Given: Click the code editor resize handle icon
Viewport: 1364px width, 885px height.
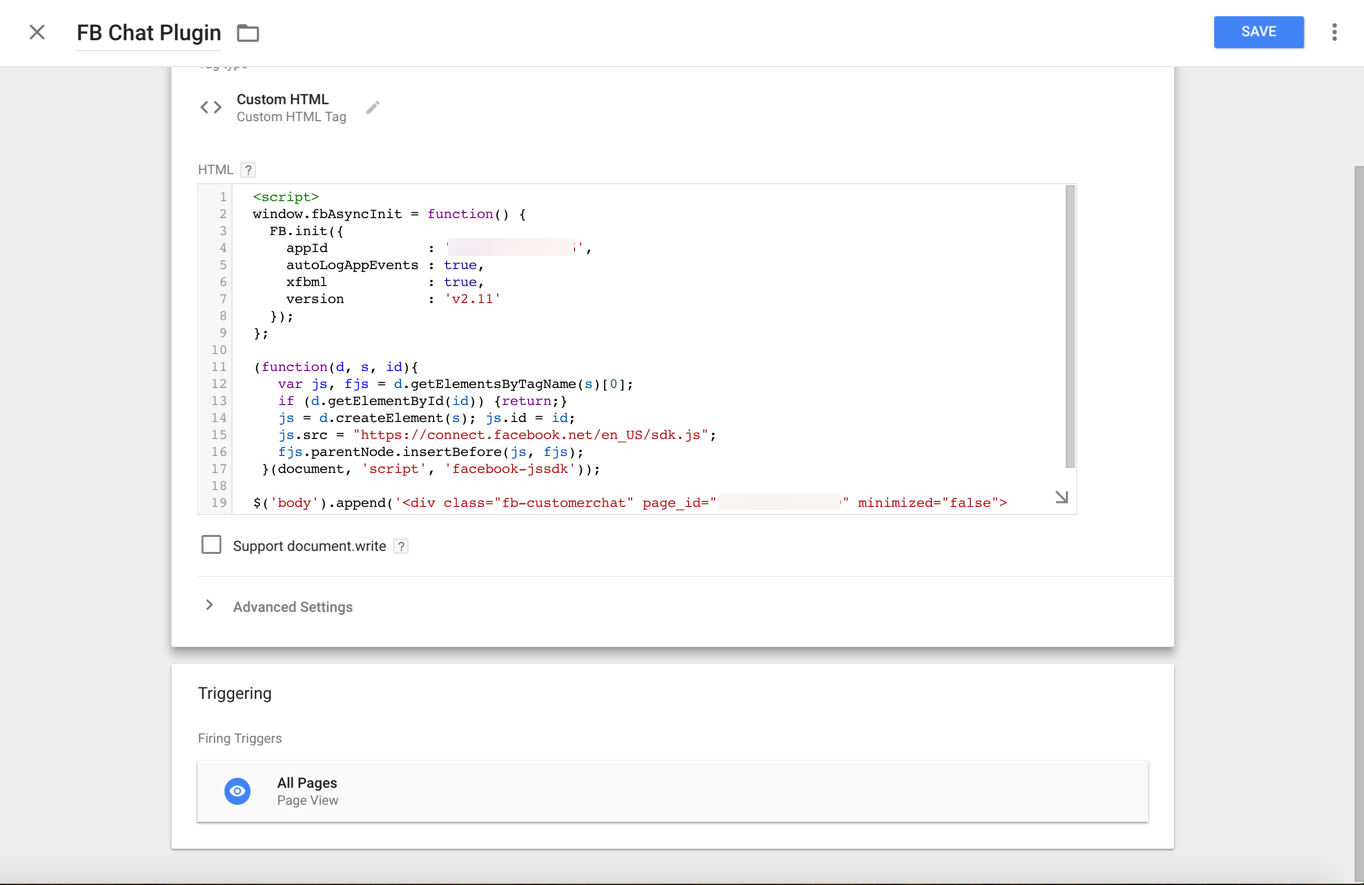Looking at the screenshot, I should (1061, 497).
